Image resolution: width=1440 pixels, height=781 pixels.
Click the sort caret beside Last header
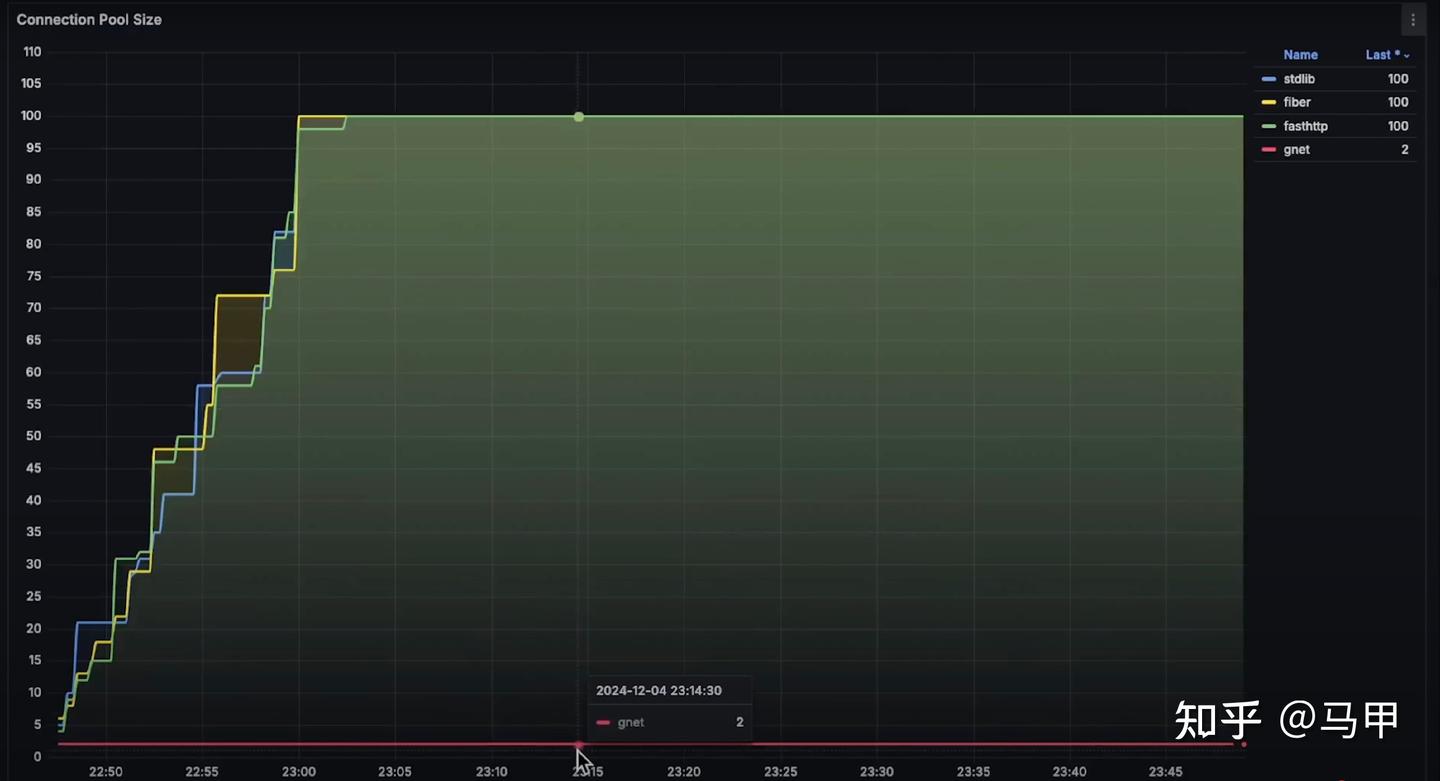click(1405, 55)
